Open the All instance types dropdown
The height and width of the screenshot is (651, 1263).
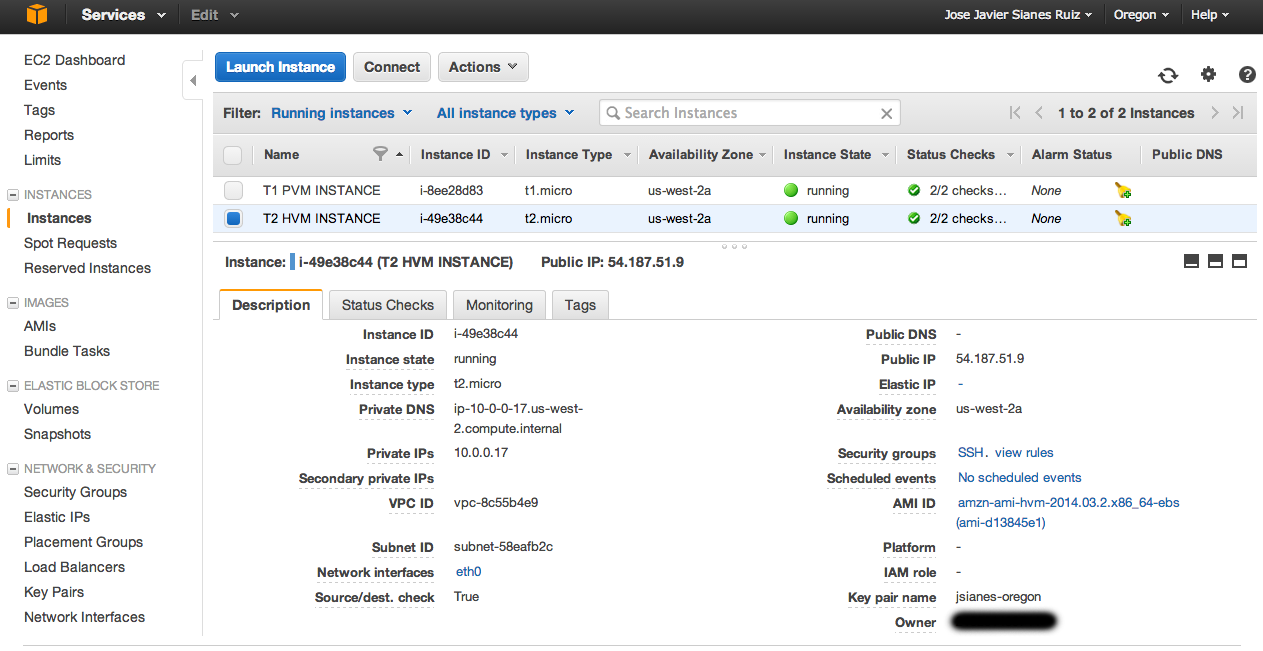click(x=505, y=113)
